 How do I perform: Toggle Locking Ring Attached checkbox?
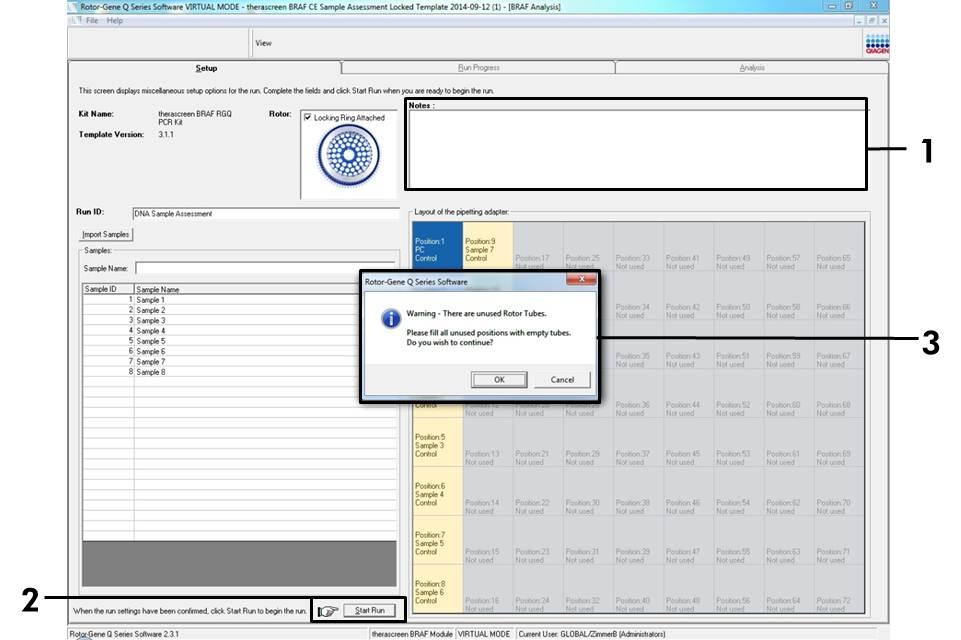tap(308, 117)
